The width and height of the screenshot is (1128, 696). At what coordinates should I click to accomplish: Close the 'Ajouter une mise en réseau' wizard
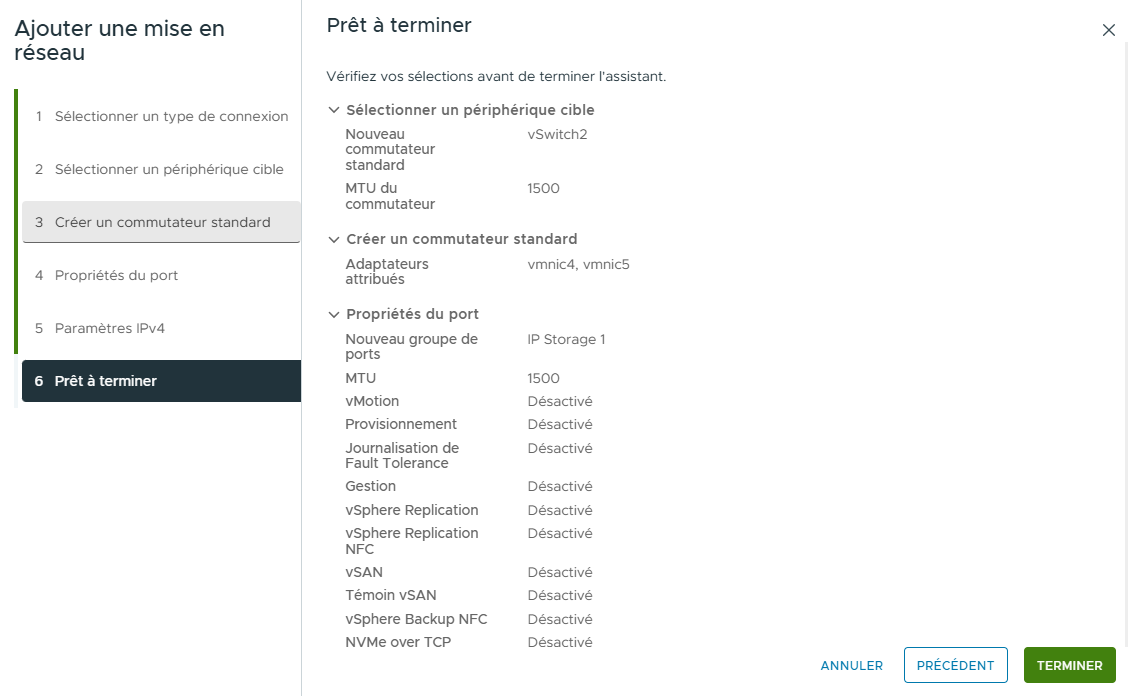click(1109, 30)
